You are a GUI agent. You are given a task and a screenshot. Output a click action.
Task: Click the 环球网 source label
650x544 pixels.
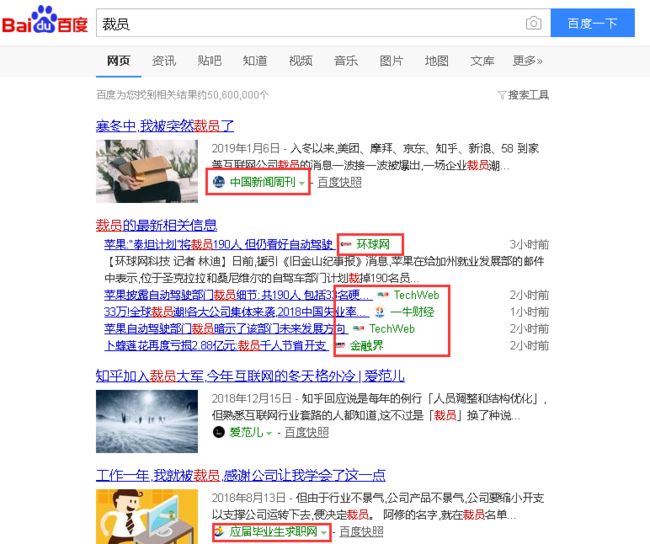[373, 244]
